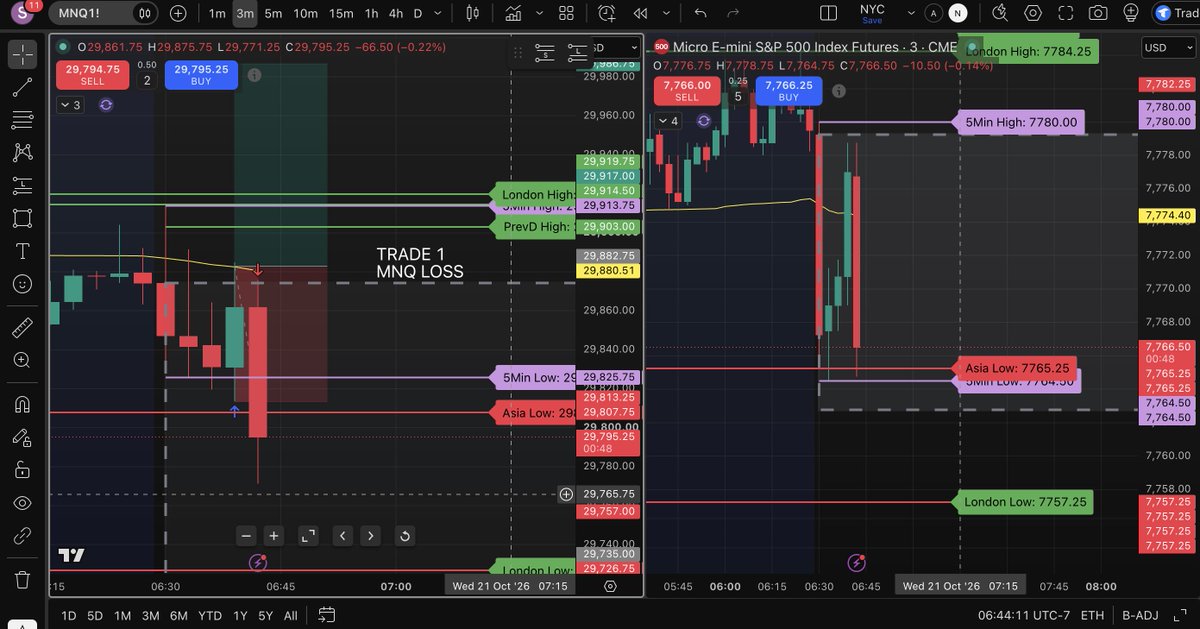The height and width of the screenshot is (629, 1200).
Task: Expand the S&P indicators legend showing 4
Action: tap(668, 121)
